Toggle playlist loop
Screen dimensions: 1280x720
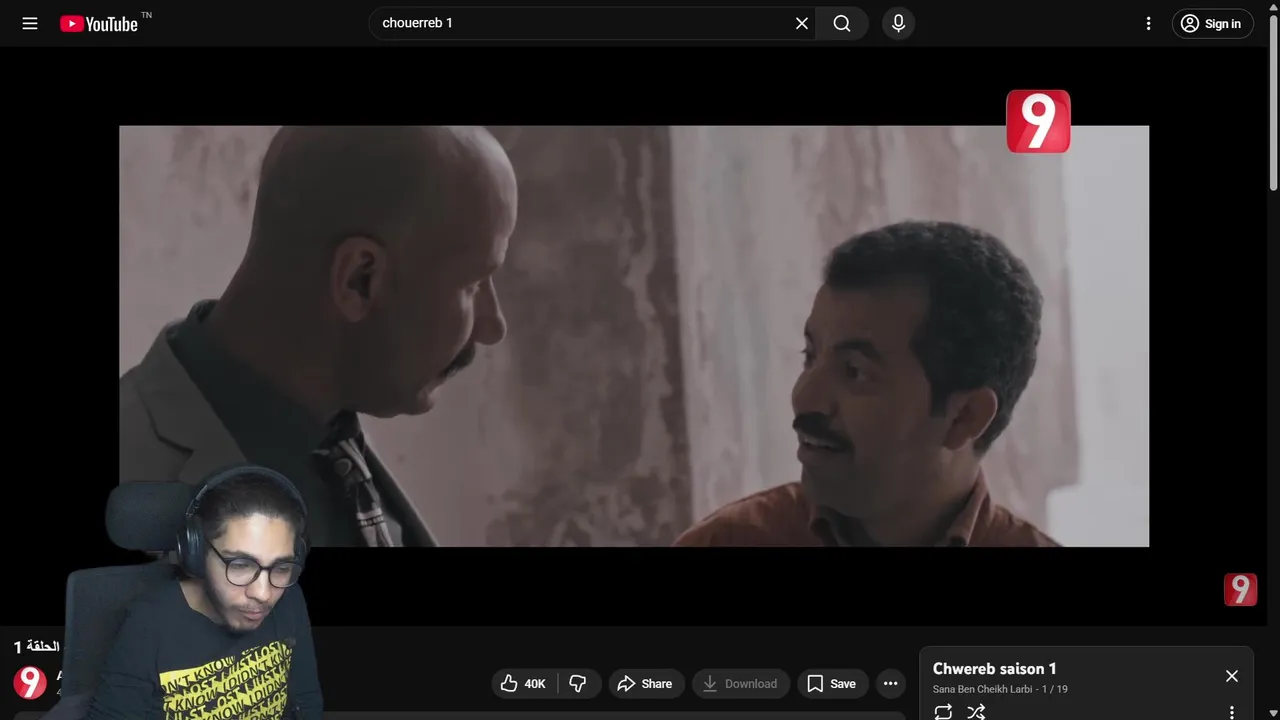(x=943, y=712)
